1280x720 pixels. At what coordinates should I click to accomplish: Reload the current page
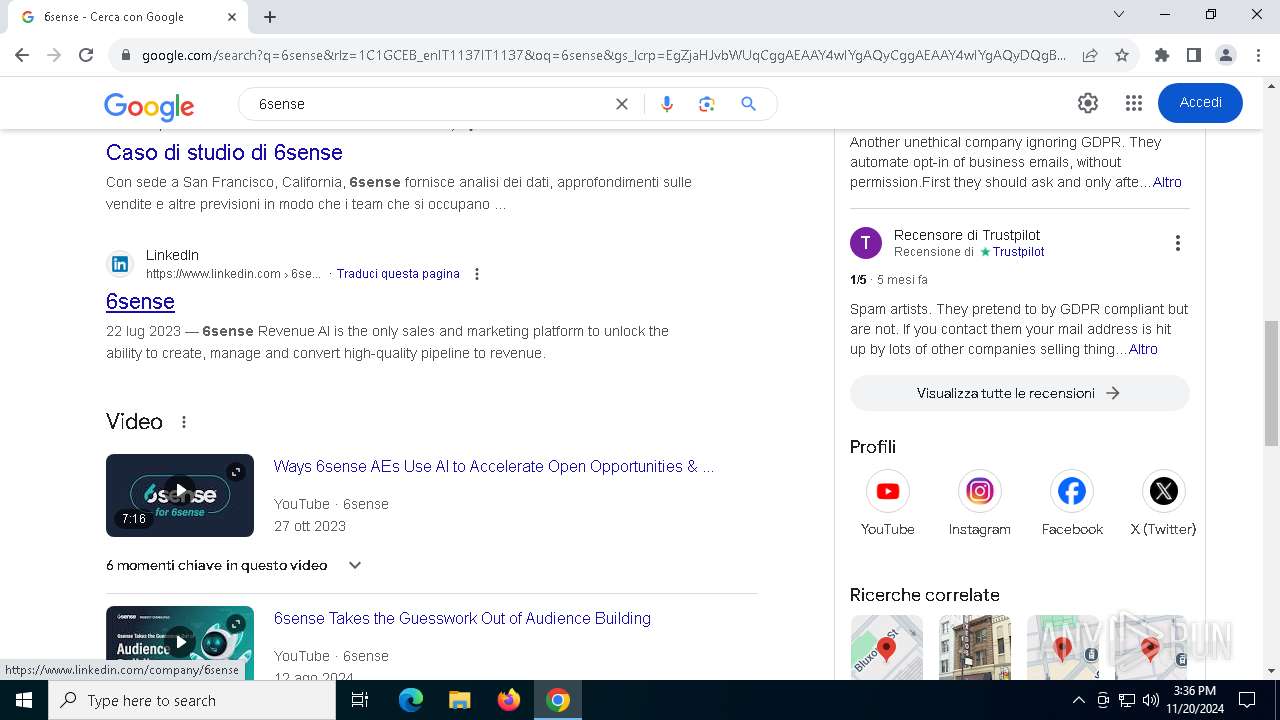coord(86,55)
